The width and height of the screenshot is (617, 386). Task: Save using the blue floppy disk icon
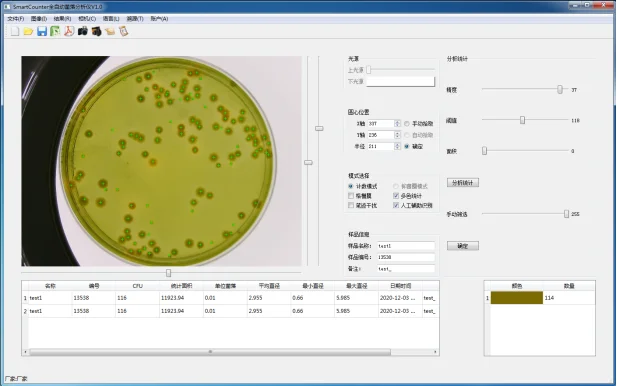tap(42, 31)
